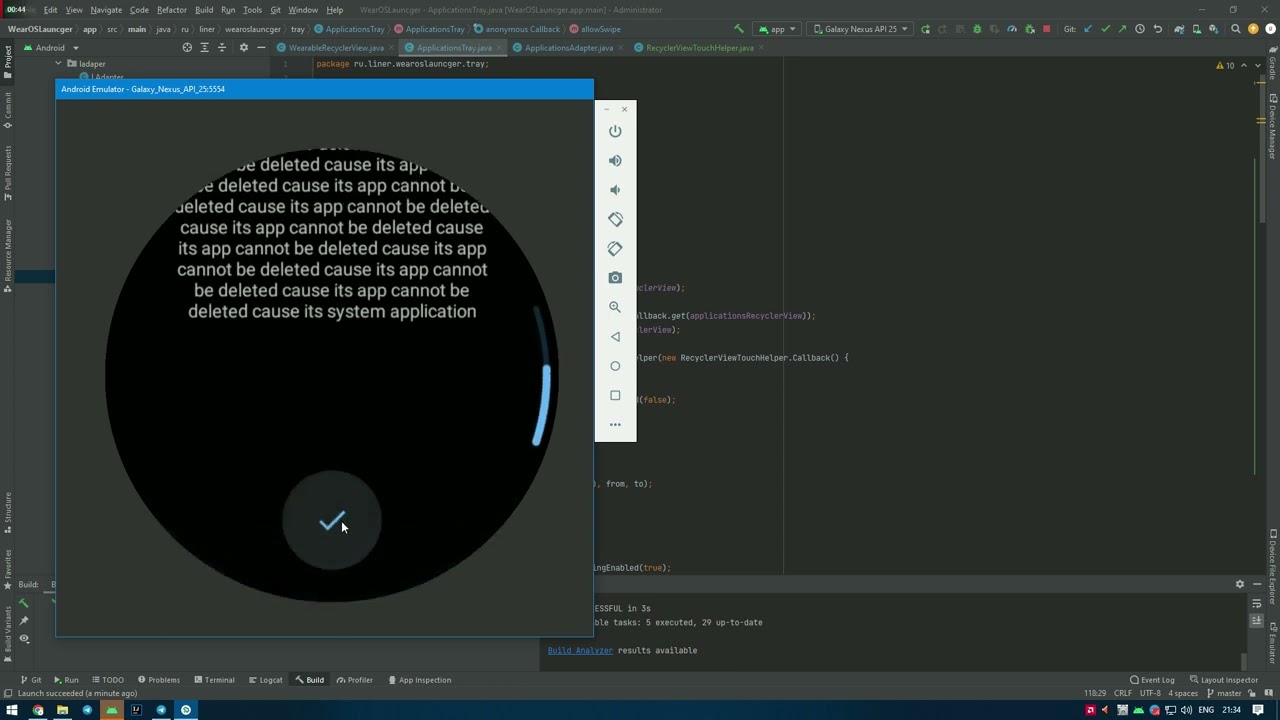This screenshot has width=1280, height=720.
Task: Switch to the ApplicationsAdapter.java tab
Action: pos(569,47)
